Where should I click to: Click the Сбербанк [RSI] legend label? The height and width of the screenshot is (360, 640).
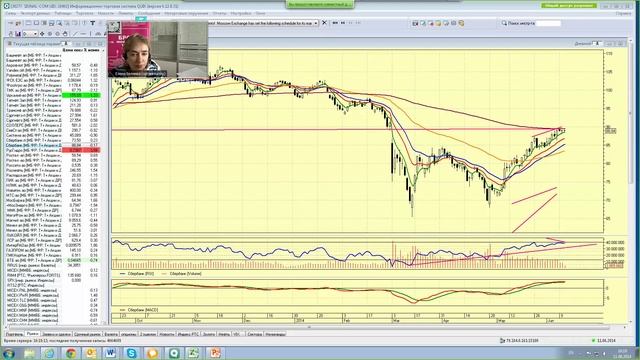[141, 274]
